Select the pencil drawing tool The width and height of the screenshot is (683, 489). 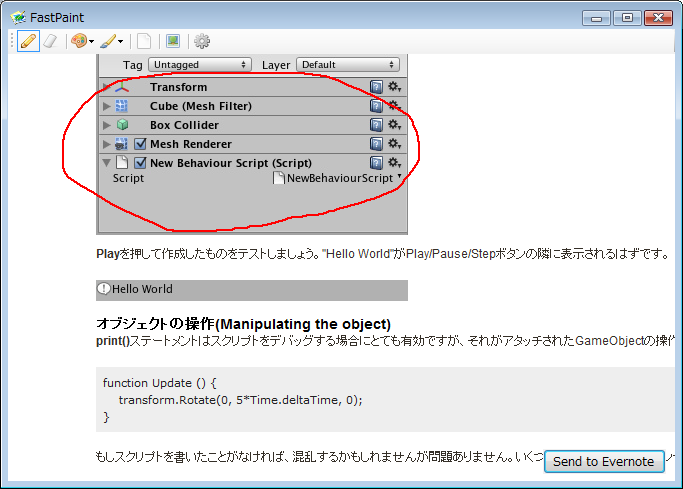coord(28,41)
